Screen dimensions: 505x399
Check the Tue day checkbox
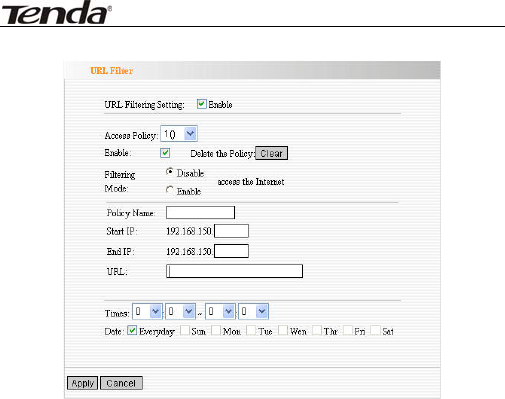pyautogui.click(x=251, y=330)
